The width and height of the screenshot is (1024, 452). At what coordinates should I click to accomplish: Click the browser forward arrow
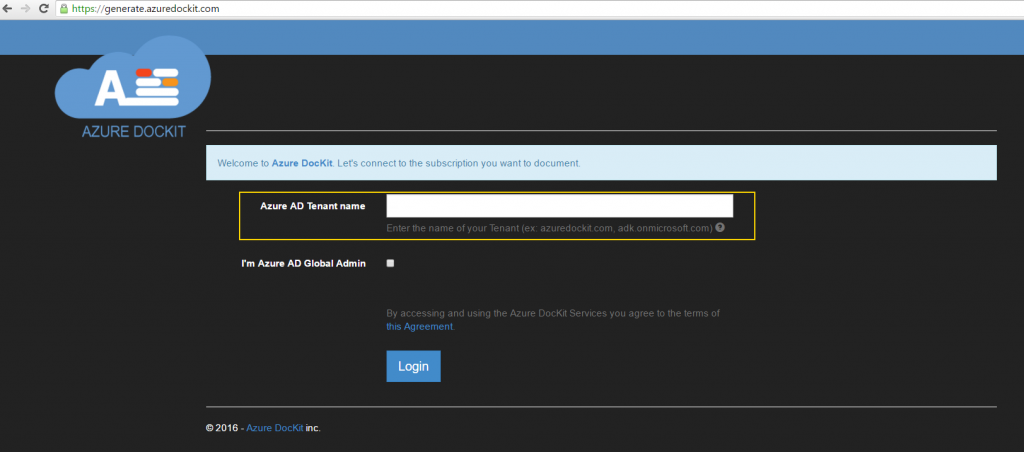26,9
